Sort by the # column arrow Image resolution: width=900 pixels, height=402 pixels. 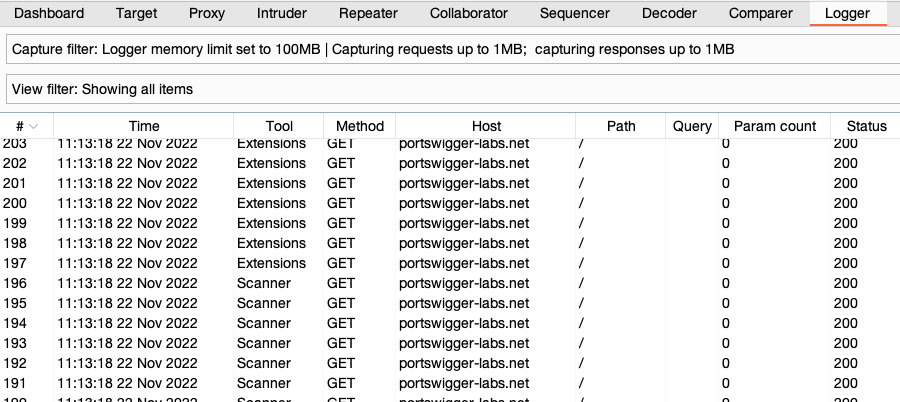(x=35, y=126)
